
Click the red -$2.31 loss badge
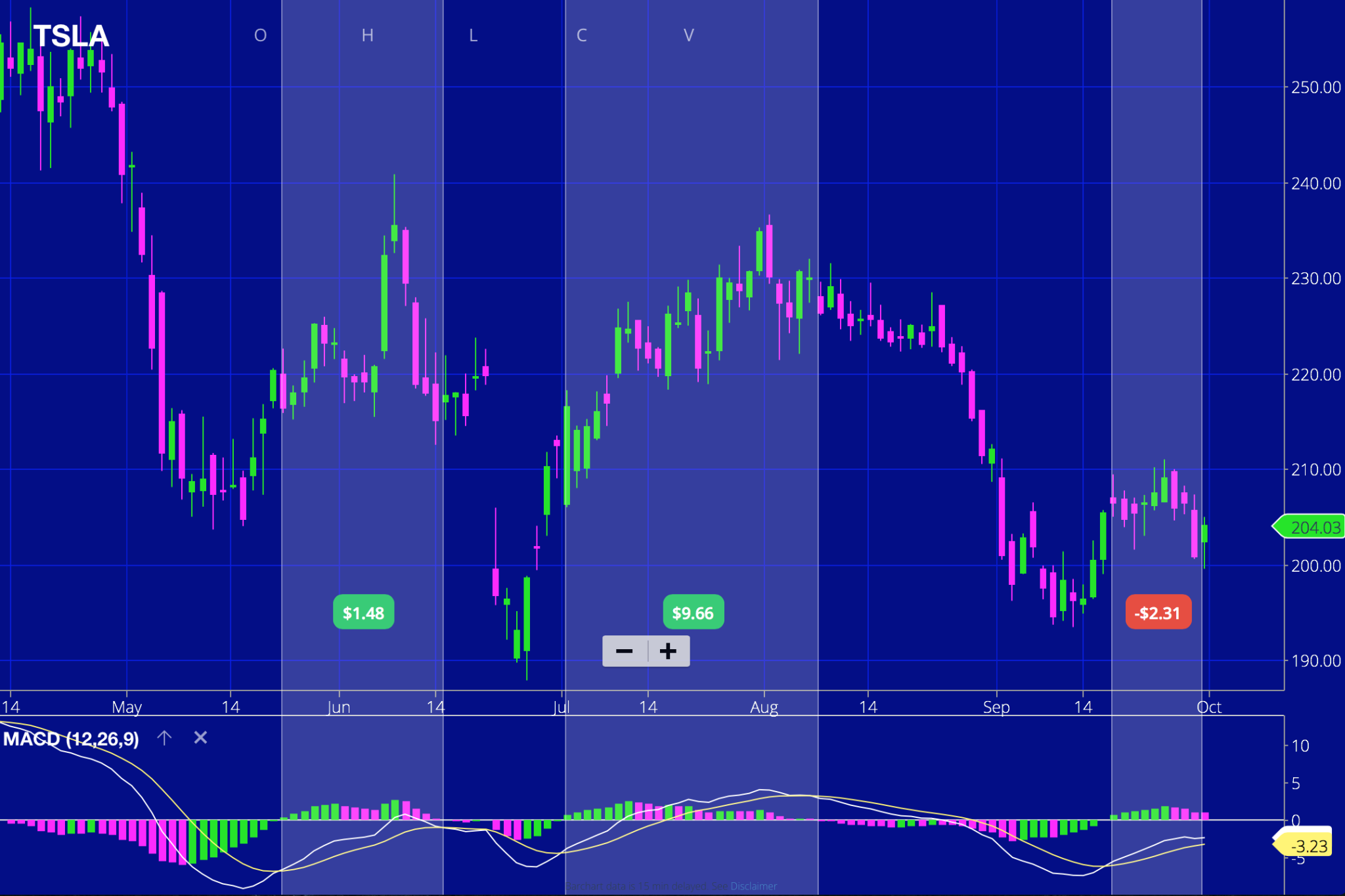coord(1158,612)
